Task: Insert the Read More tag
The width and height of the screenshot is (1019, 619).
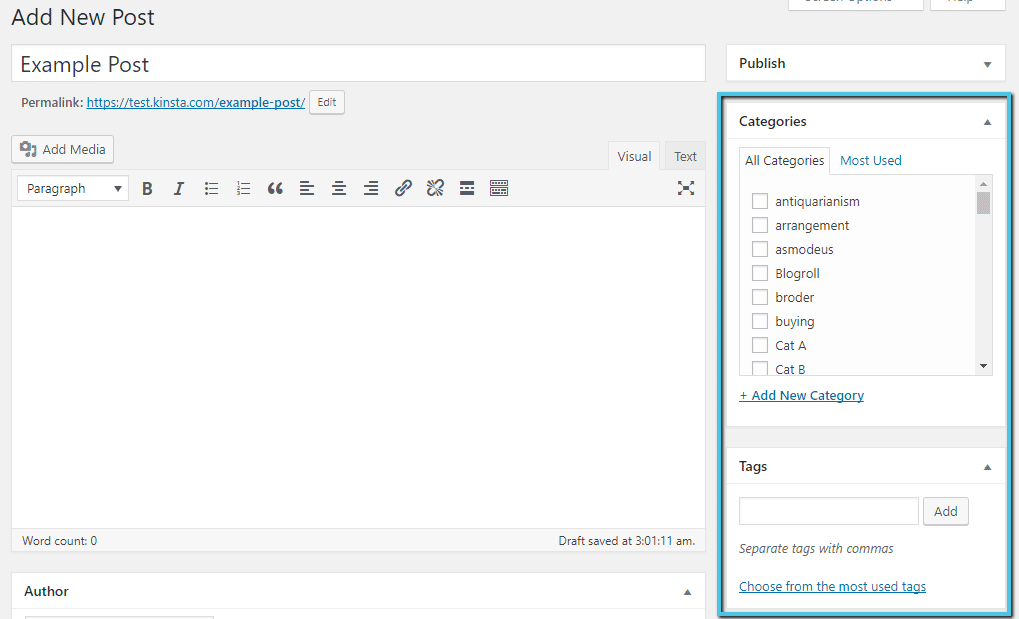Action: (467, 188)
